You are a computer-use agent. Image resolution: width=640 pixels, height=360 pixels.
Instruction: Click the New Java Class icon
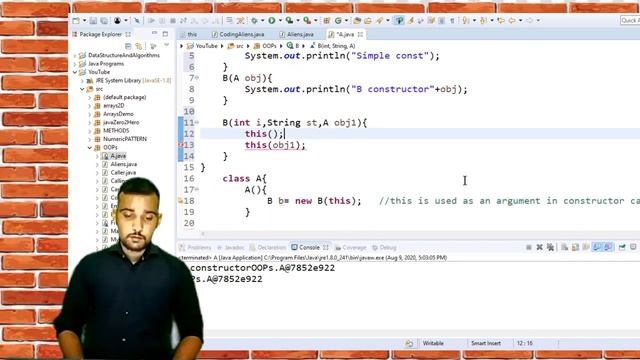point(338,20)
